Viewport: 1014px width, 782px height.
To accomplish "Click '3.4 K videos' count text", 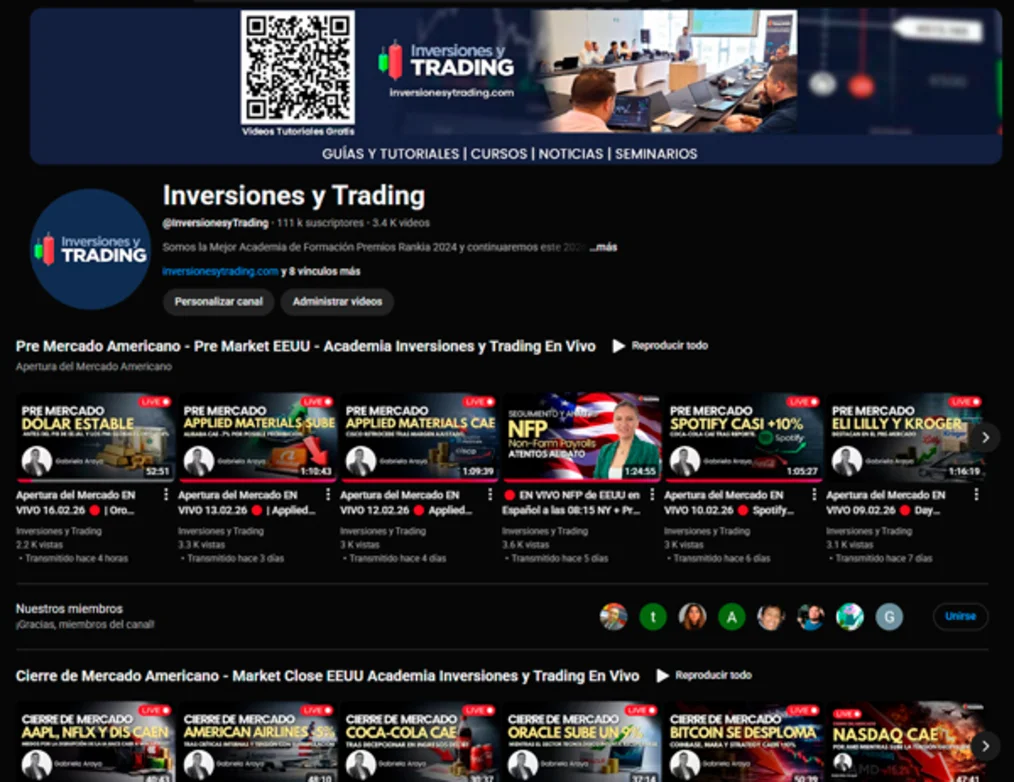I will tap(401, 223).
